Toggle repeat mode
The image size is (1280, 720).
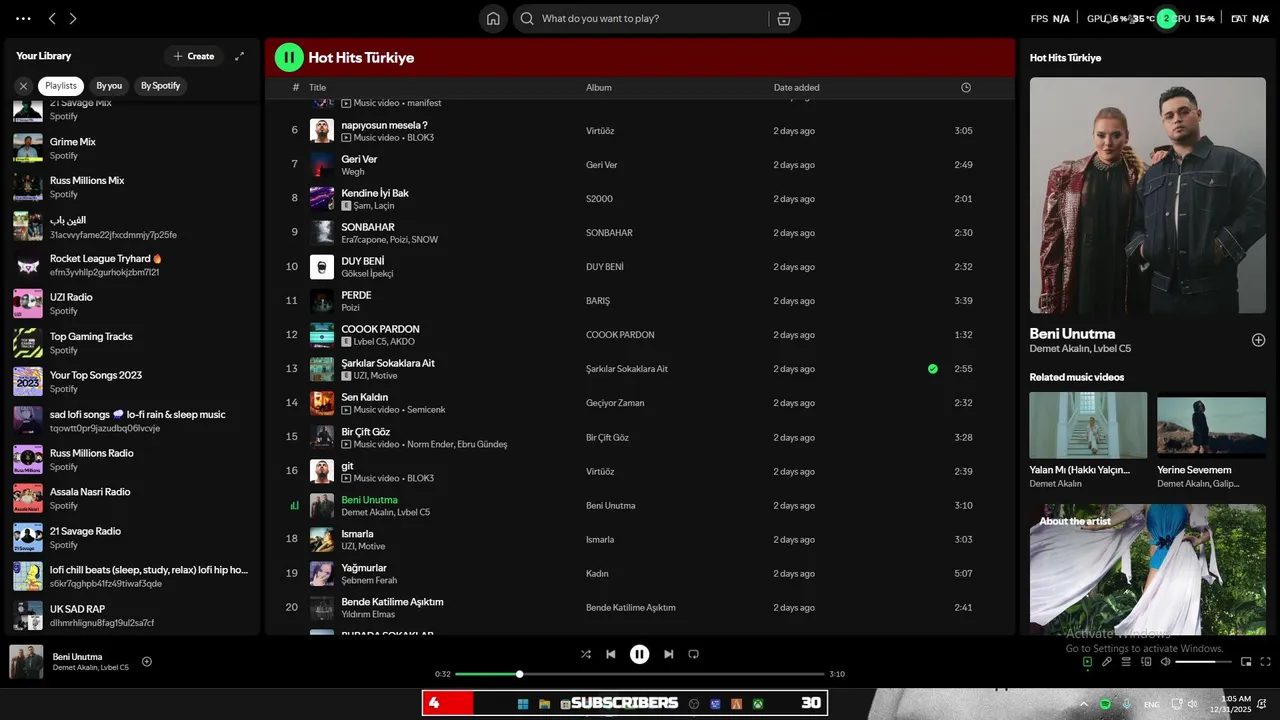[x=693, y=654]
